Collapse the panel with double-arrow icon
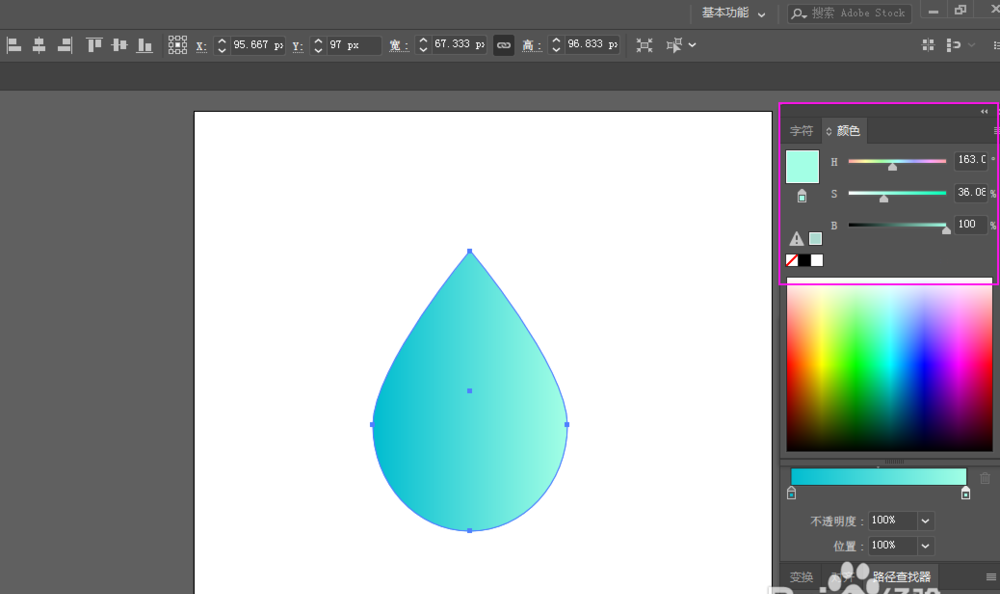This screenshot has width=1000, height=594. point(984,111)
